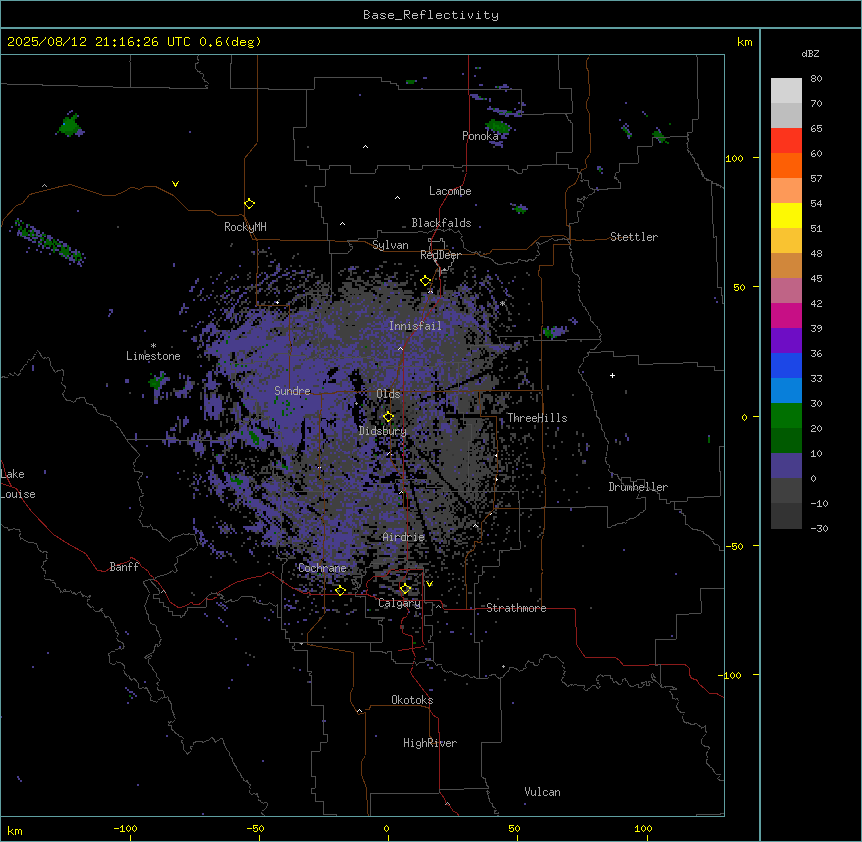Screen dimensions: 862x842
Task: Click the Vulcan label
Action: click(543, 792)
